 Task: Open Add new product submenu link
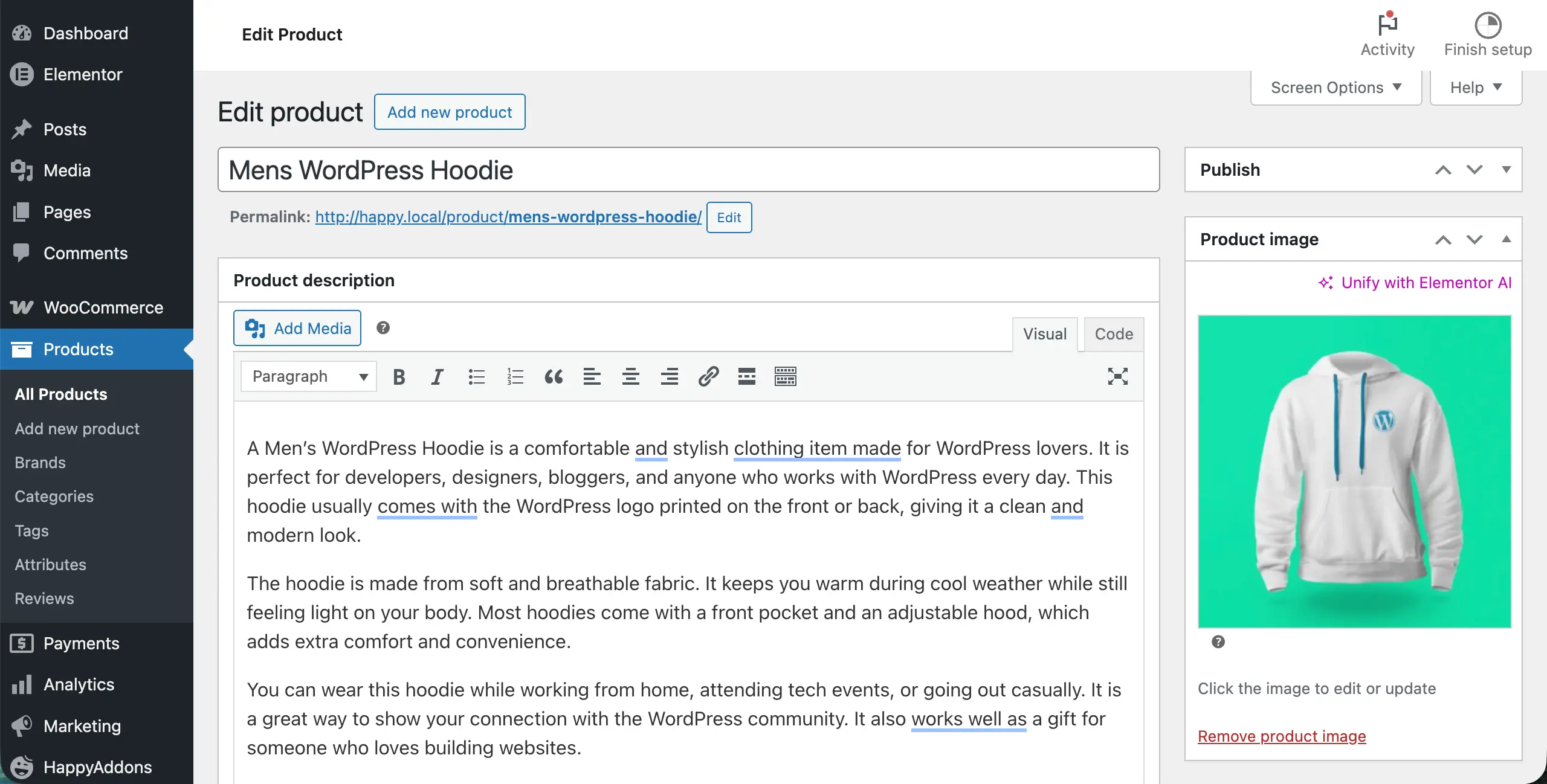pos(77,429)
